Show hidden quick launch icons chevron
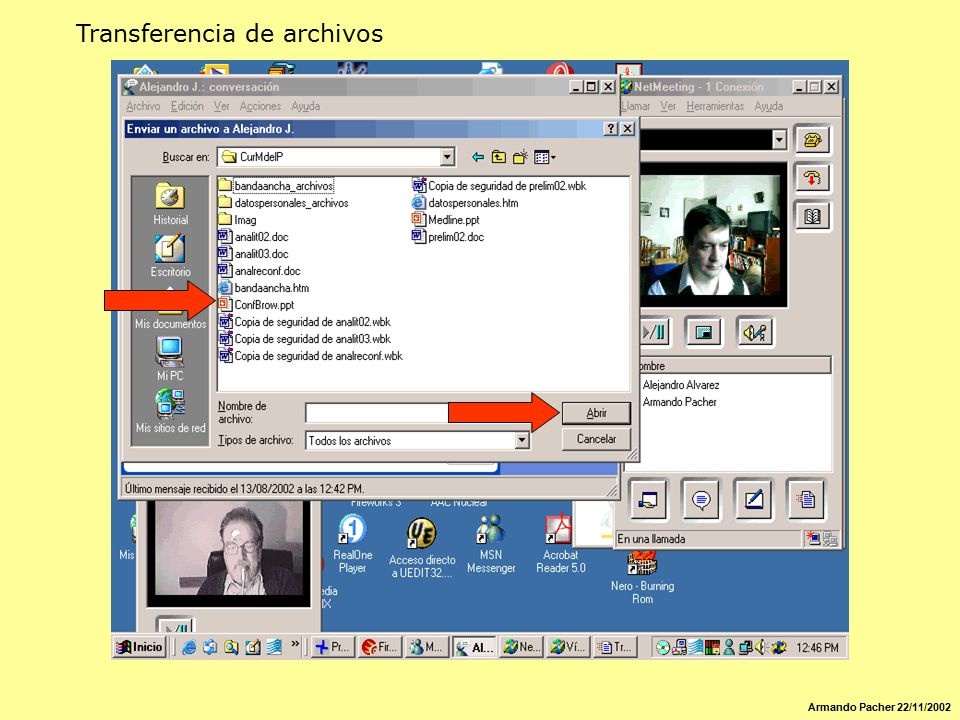The width and height of the screenshot is (960, 720). point(296,644)
